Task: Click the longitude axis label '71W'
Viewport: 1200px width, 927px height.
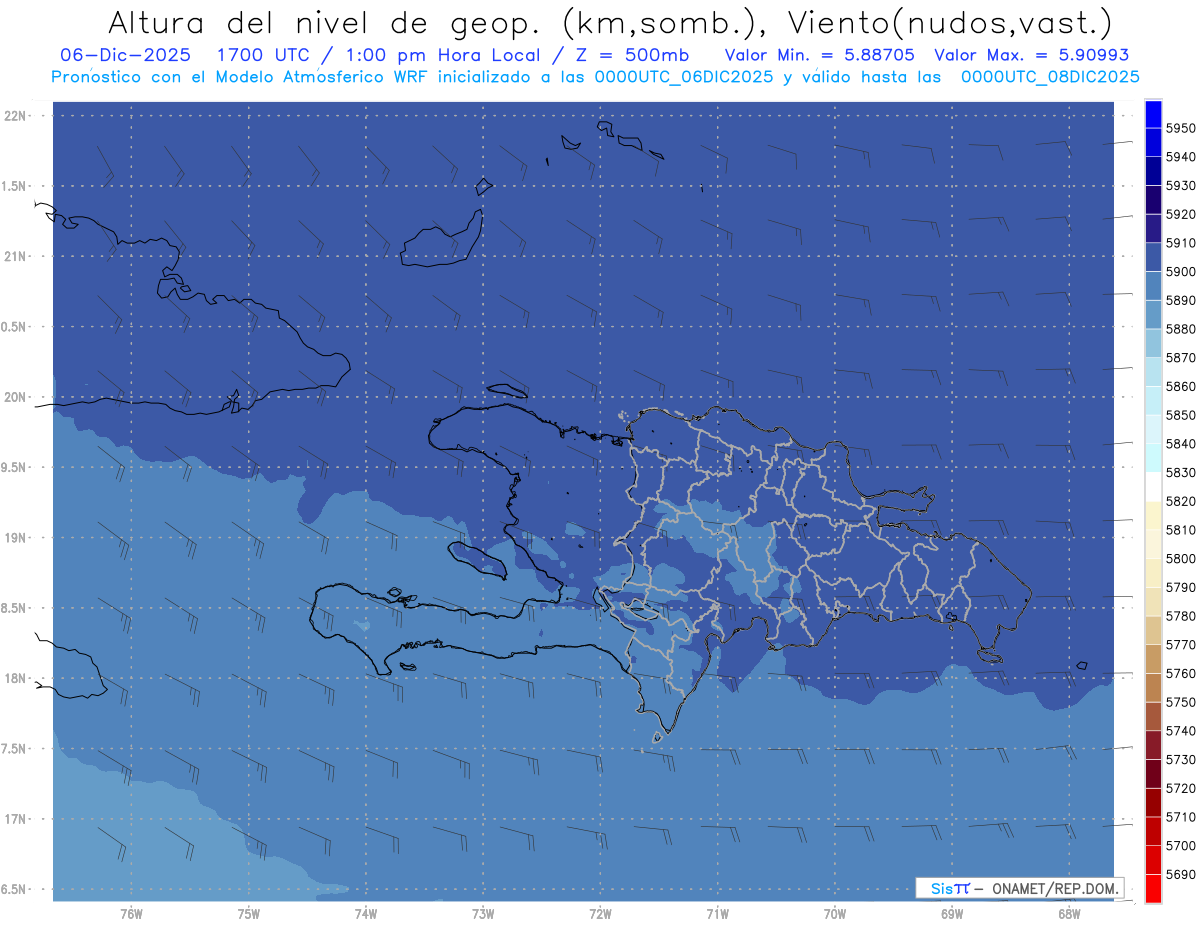Action: click(x=717, y=914)
